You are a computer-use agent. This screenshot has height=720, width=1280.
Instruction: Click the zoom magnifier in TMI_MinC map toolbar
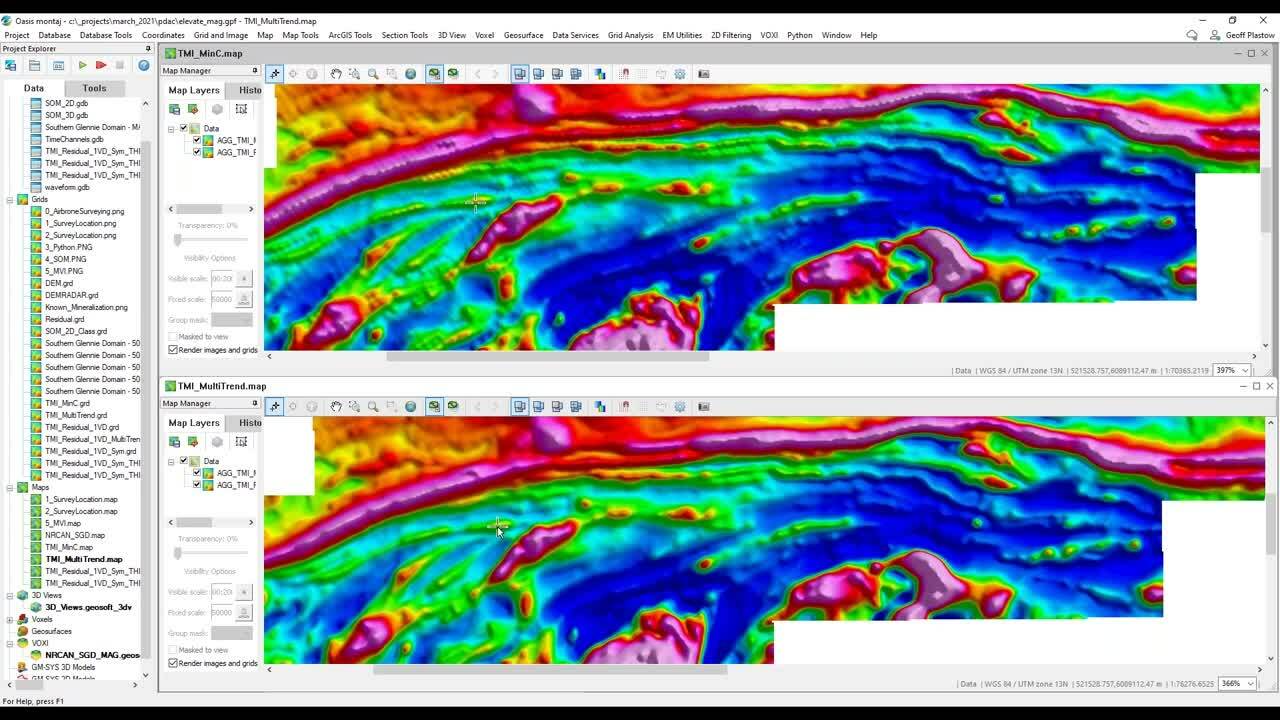pos(373,73)
